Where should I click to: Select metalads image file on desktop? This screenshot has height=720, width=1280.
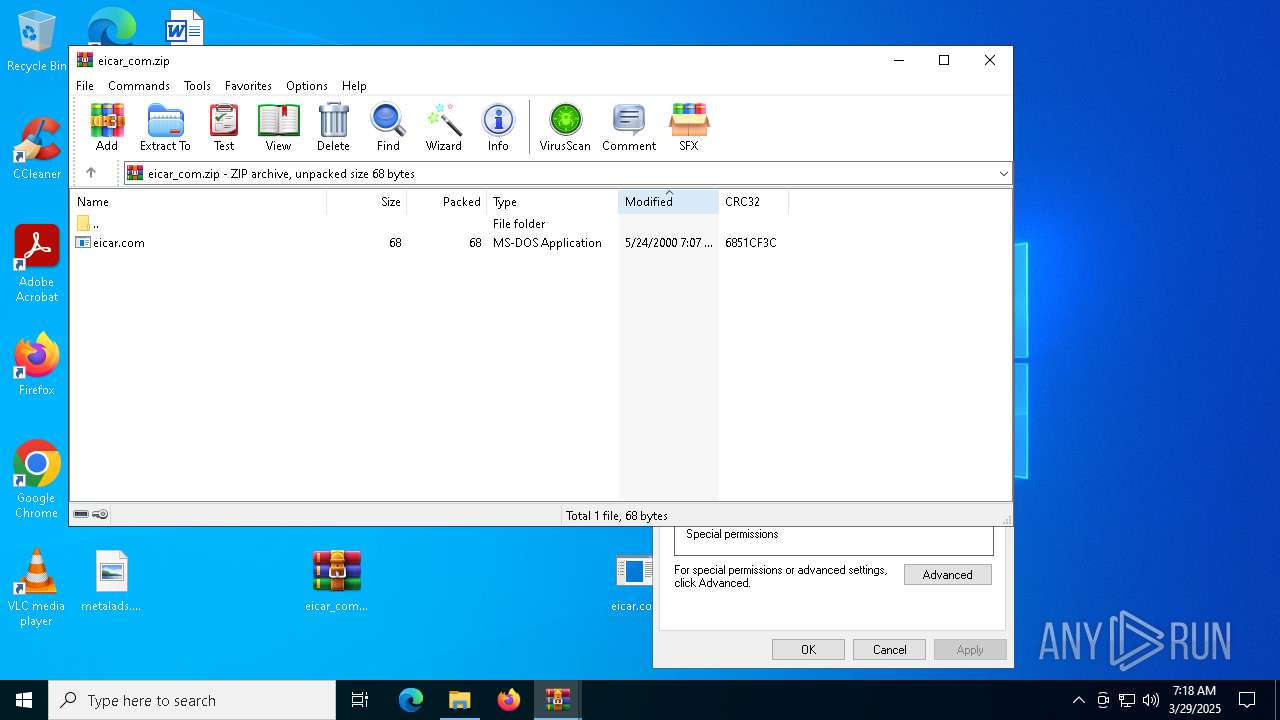tap(111, 581)
